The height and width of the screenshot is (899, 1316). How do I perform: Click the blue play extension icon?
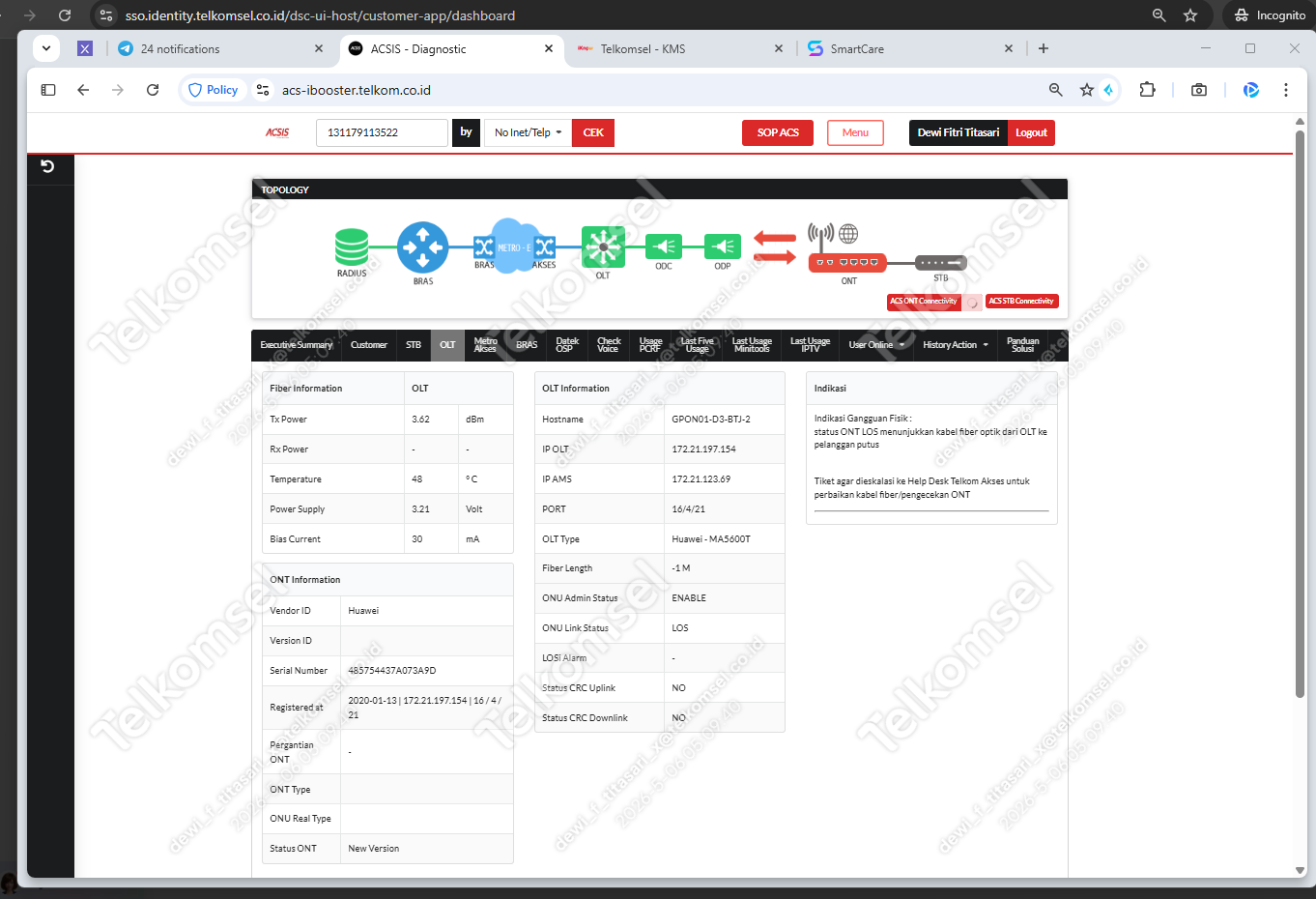[1251, 90]
